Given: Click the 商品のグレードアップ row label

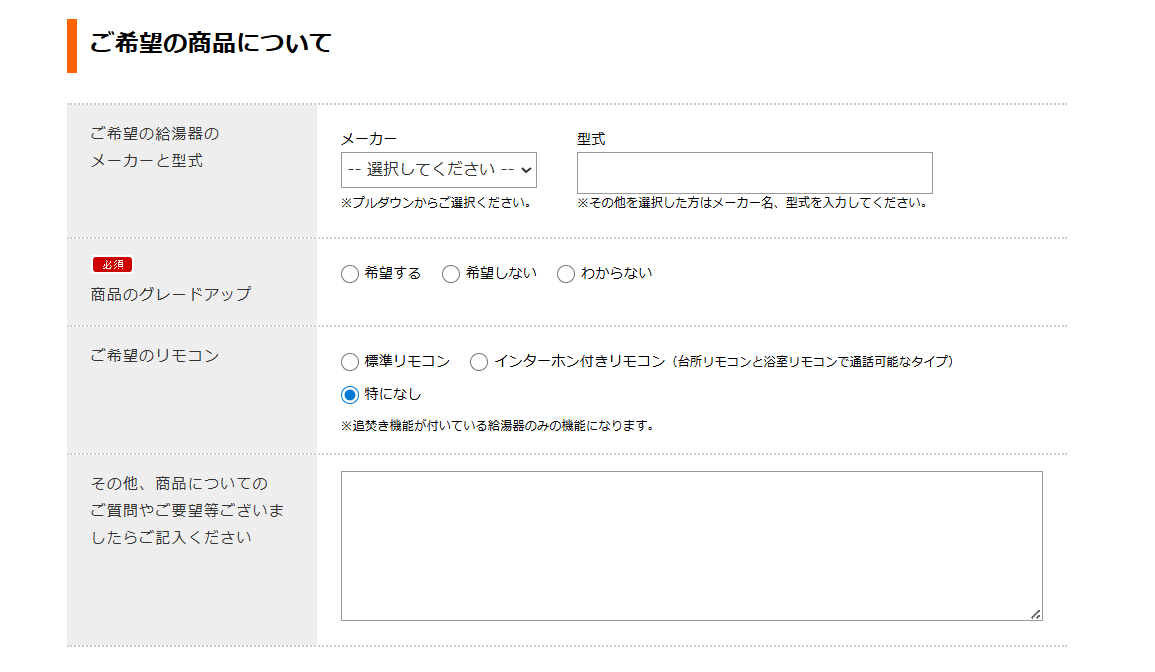Looking at the screenshot, I should tap(171, 295).
